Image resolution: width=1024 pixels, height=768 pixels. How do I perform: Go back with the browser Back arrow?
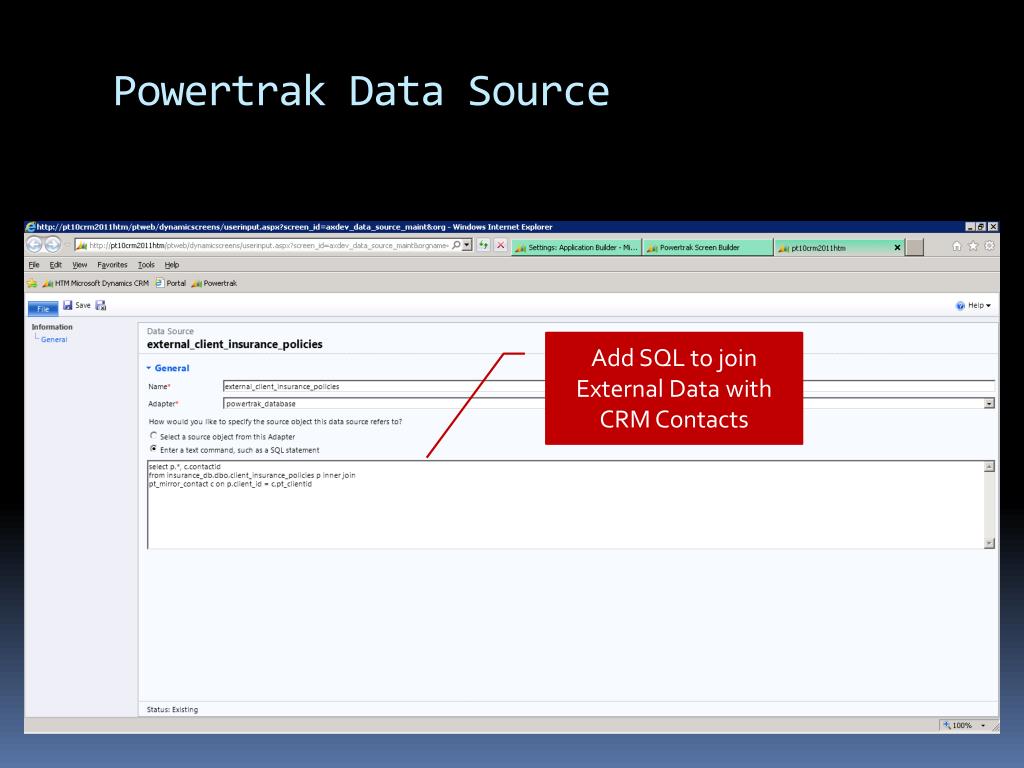[34, 245]
